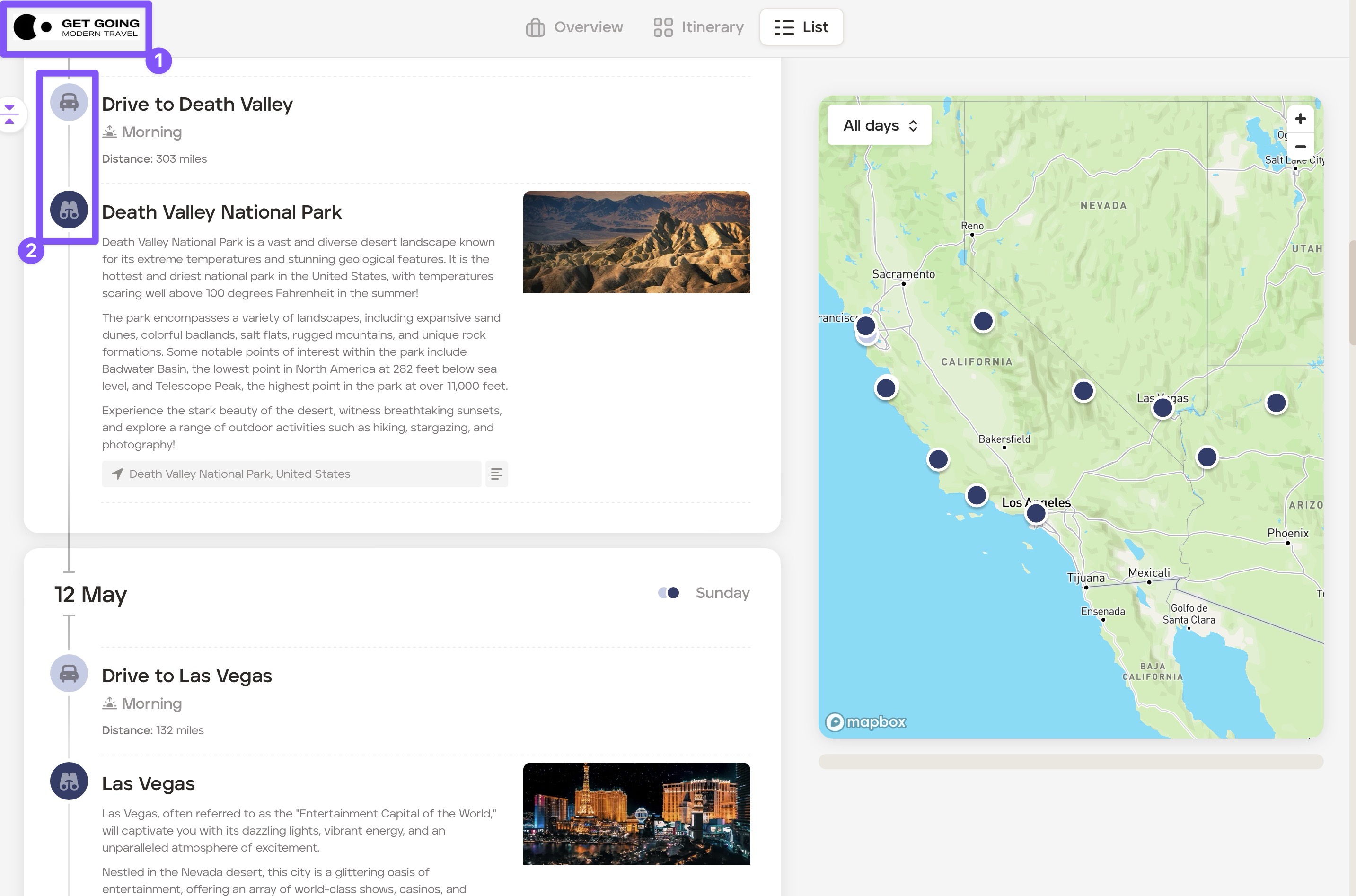Viewport: 1356px width, 896px height.
Task: Click binoculars icon beside Las Vegas
Action: click(69, 781)
